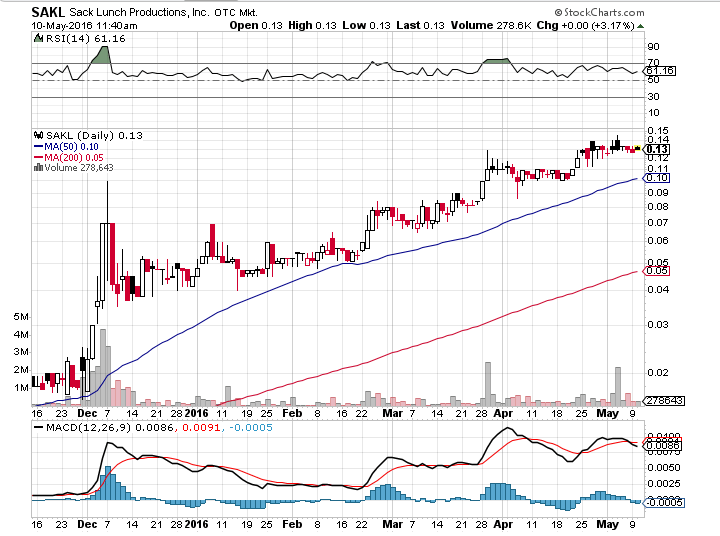
Task: Click the MA(200) 0.05 legend text
Action: [x=73, y=158]
